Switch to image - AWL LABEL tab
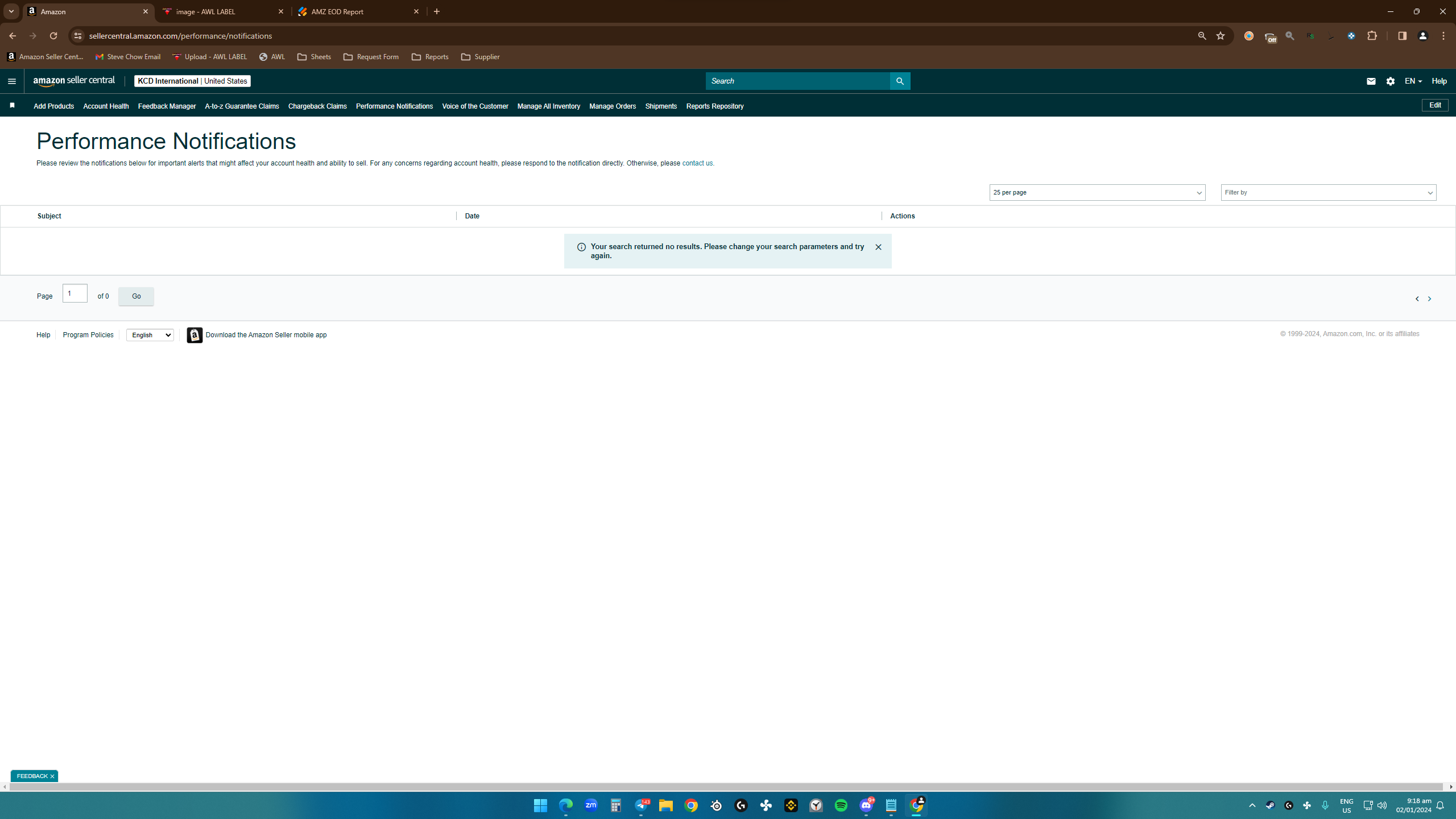 coord(223,11)
